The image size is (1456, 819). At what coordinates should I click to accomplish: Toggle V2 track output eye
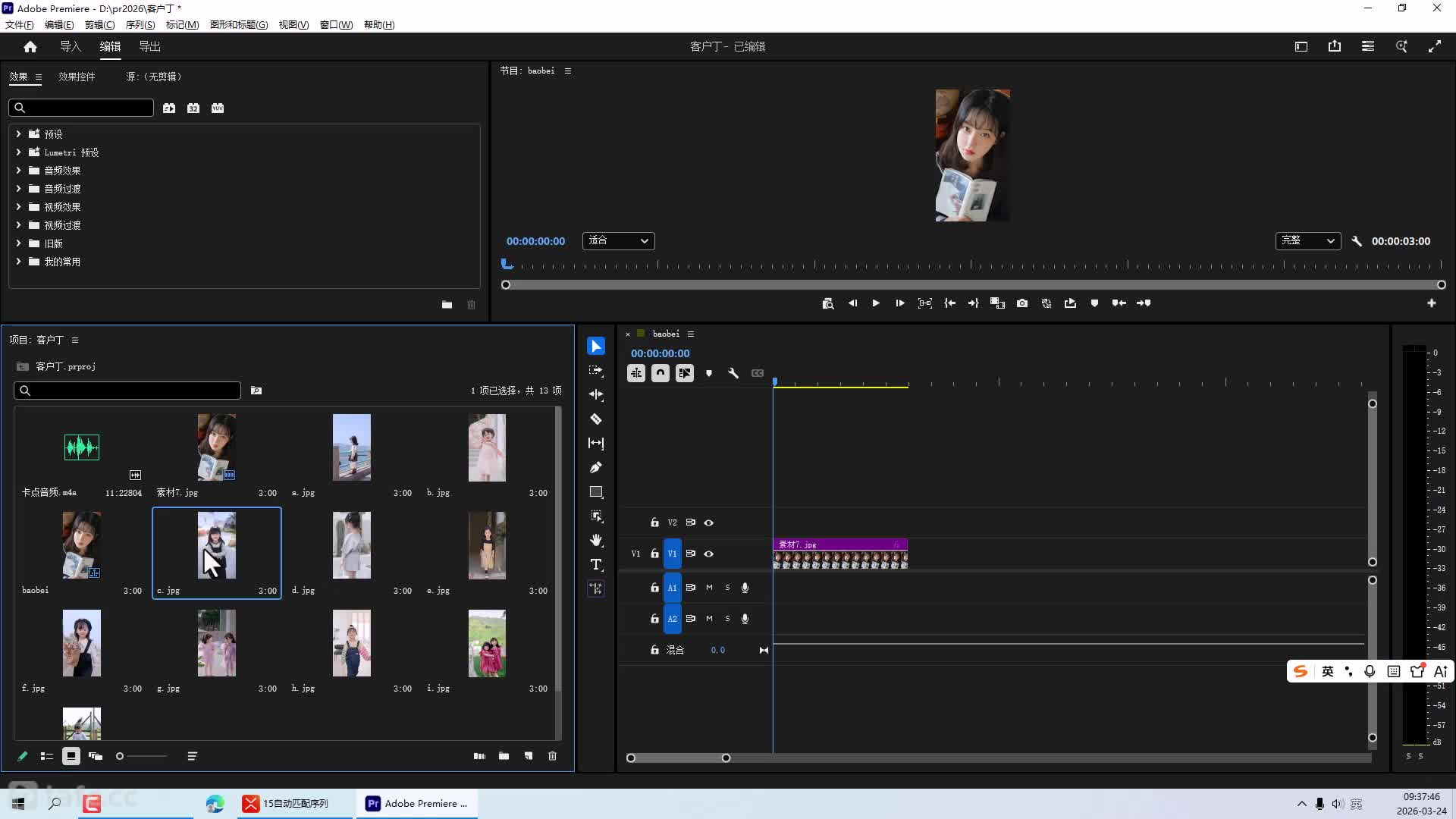(709, 522)
